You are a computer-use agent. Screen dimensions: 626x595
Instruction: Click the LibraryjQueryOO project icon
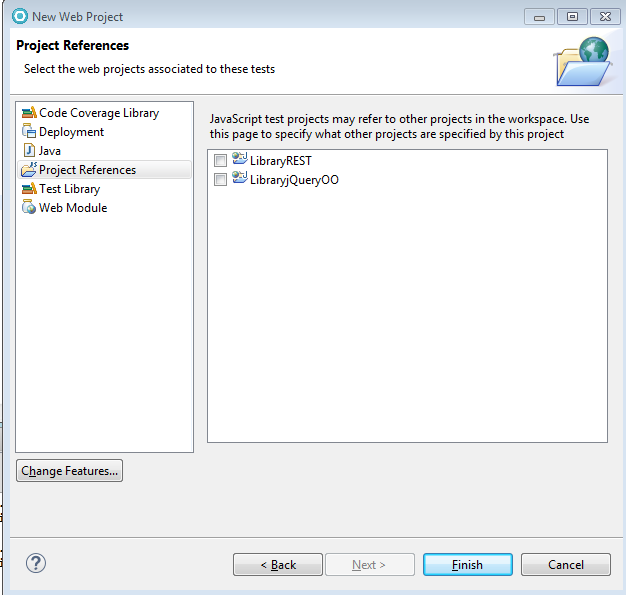pyautogui.click(x=240, y=178)
